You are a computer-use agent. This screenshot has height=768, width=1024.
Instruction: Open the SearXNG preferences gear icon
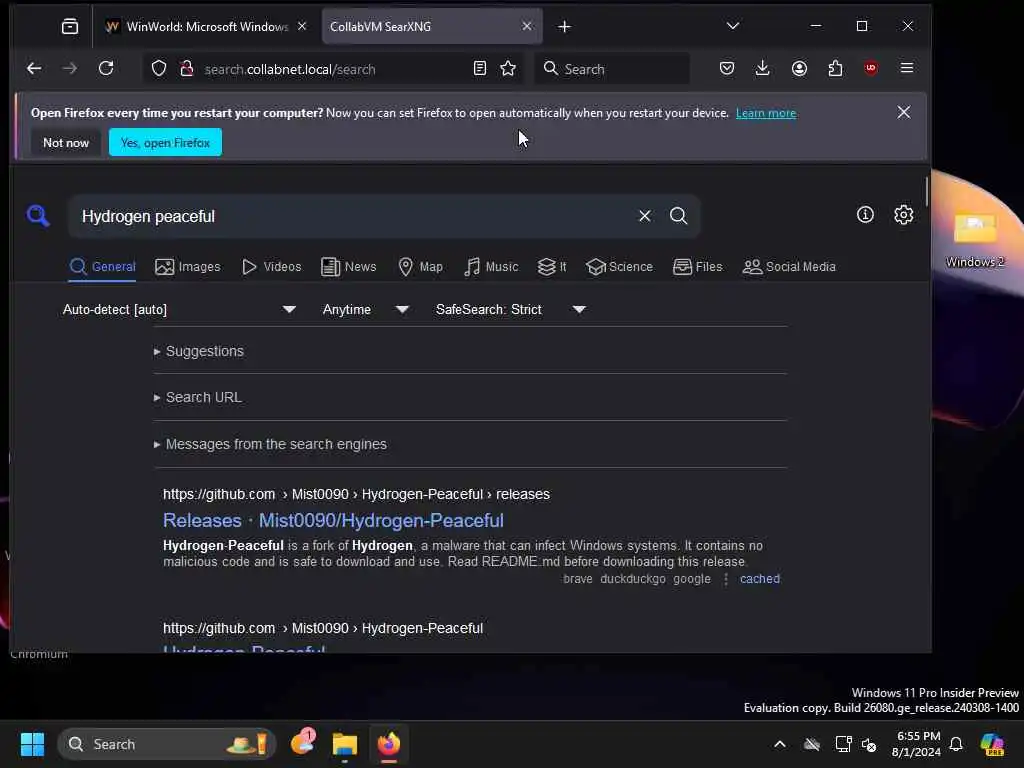[903, 215]
